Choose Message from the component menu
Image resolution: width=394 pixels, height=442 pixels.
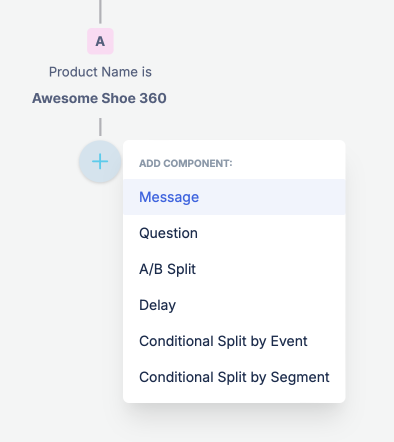(x=169, y=197)
